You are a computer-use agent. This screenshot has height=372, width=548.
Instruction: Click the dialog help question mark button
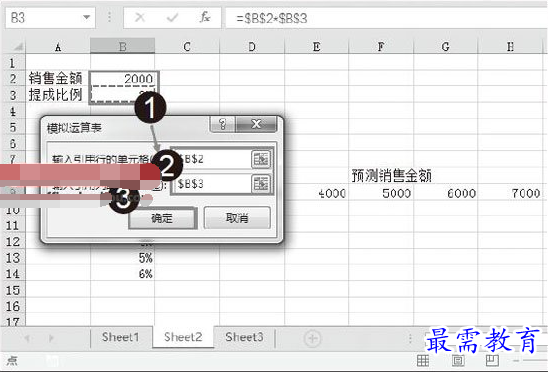222,124
